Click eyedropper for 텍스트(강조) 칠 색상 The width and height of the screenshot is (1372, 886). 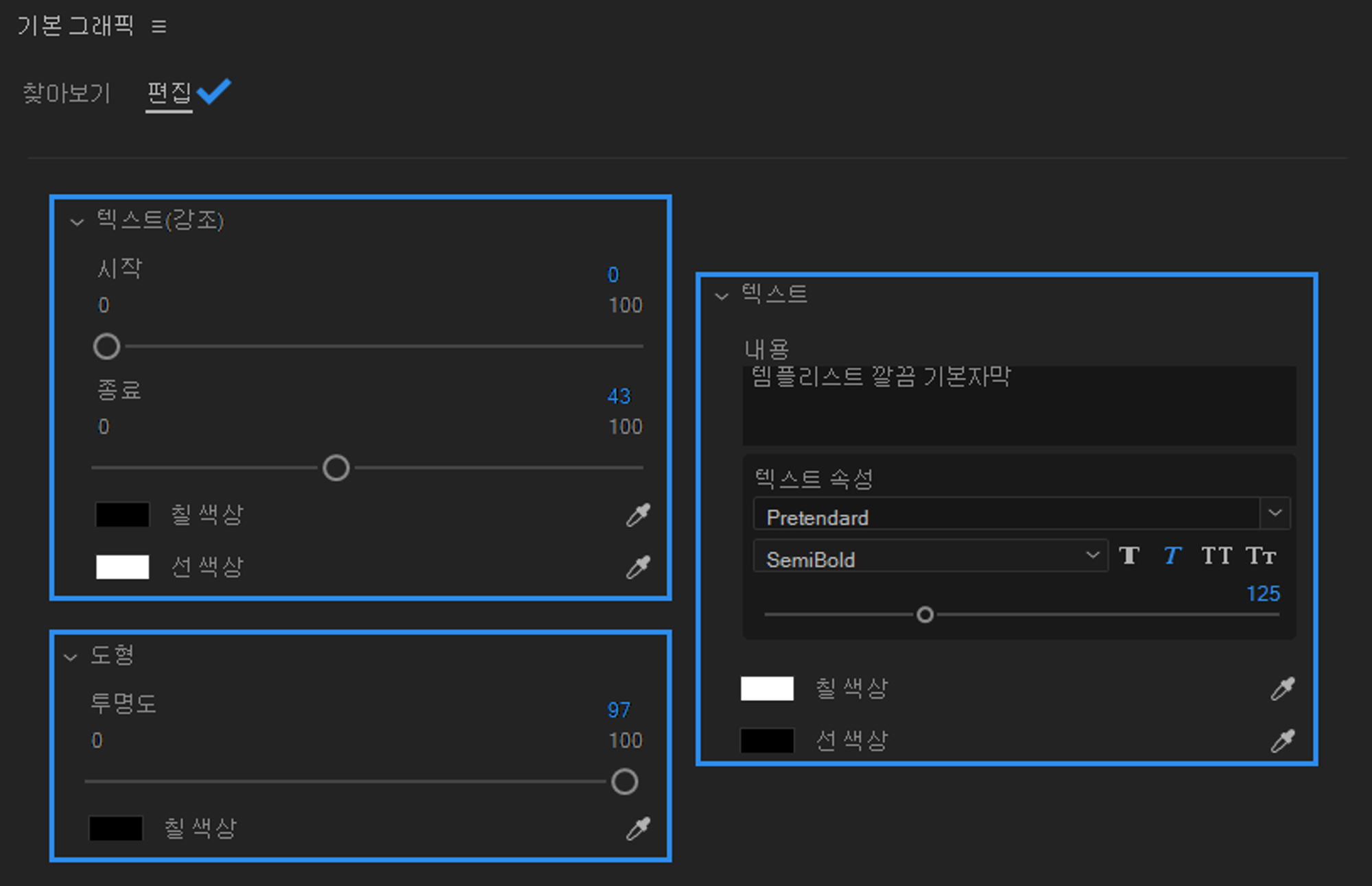coord(638,515)
